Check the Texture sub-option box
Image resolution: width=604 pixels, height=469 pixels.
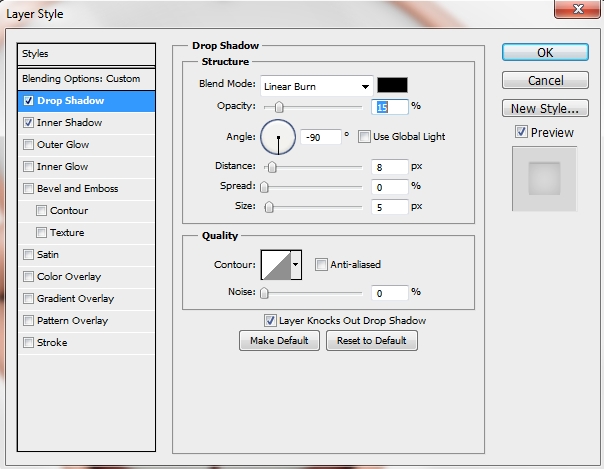point(41,233)
